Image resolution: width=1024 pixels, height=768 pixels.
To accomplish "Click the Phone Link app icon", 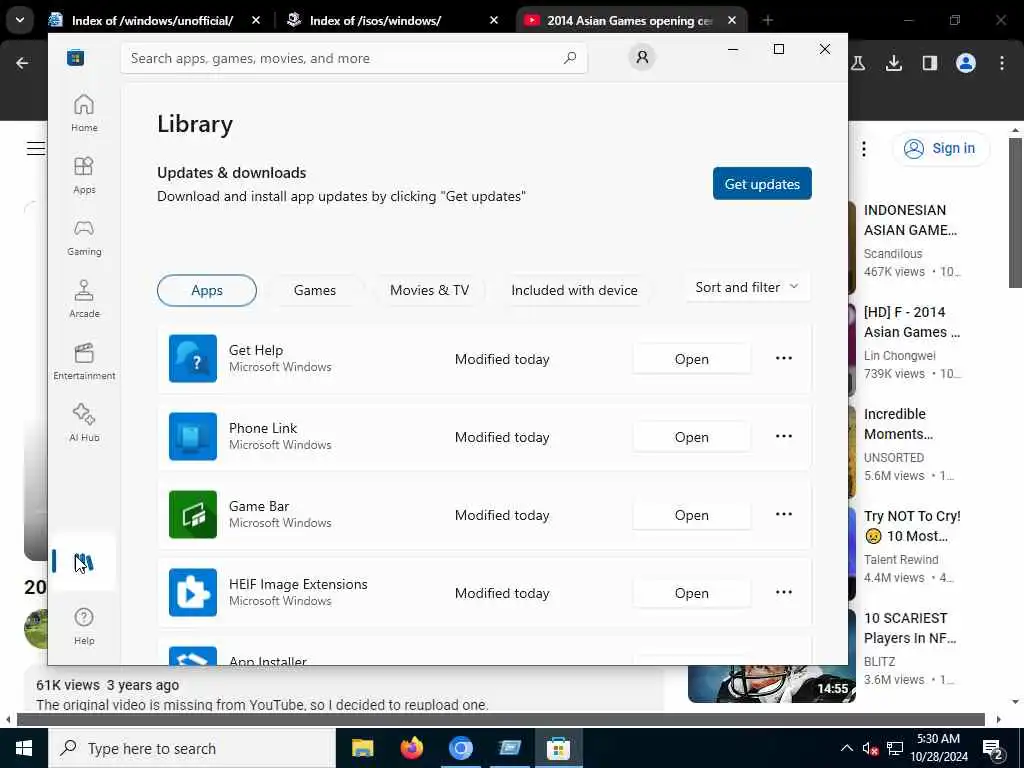I will point(193,436).
